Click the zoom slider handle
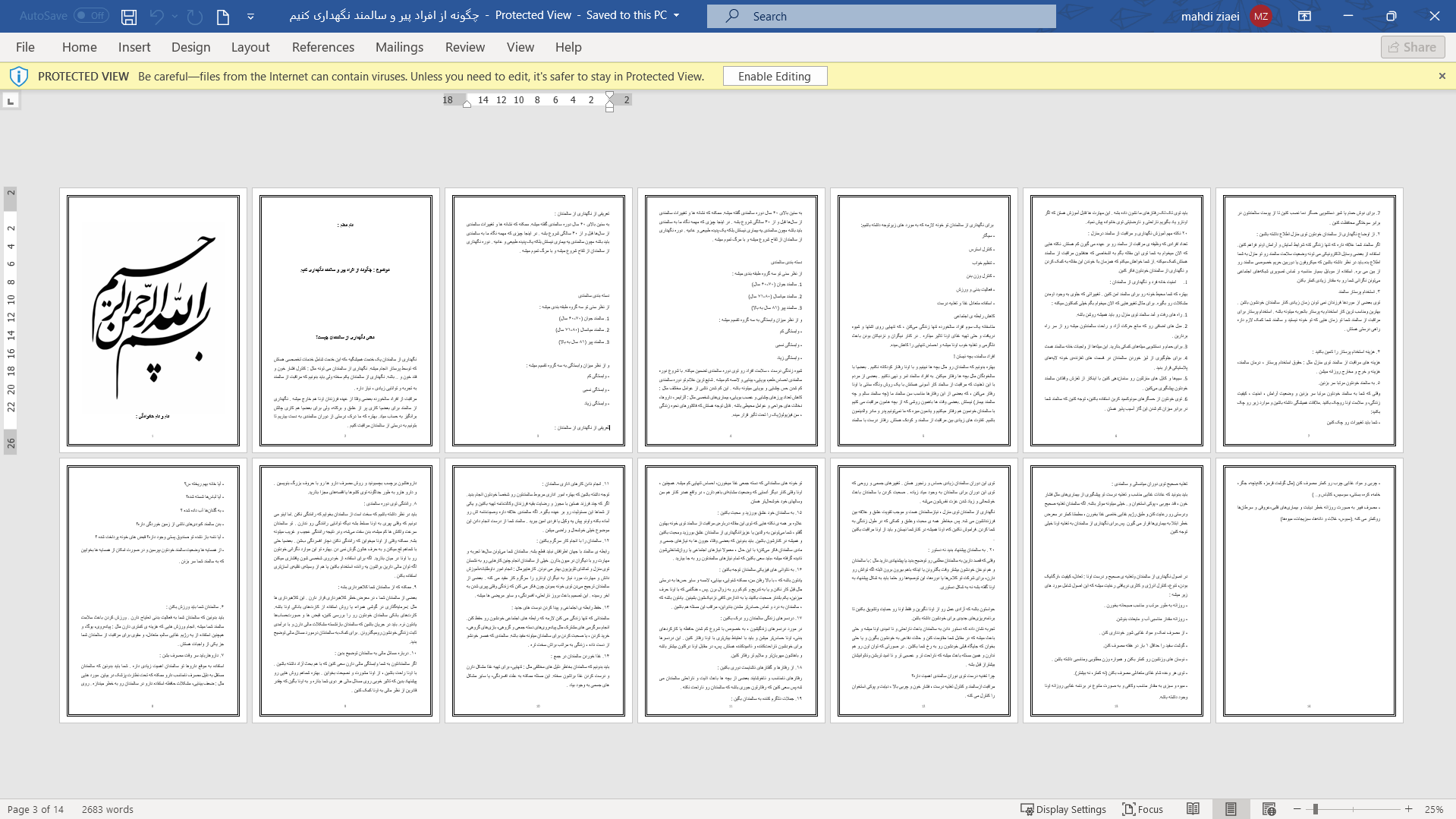Screen dimensions: 1456x819 click(x=1315, y=809)
